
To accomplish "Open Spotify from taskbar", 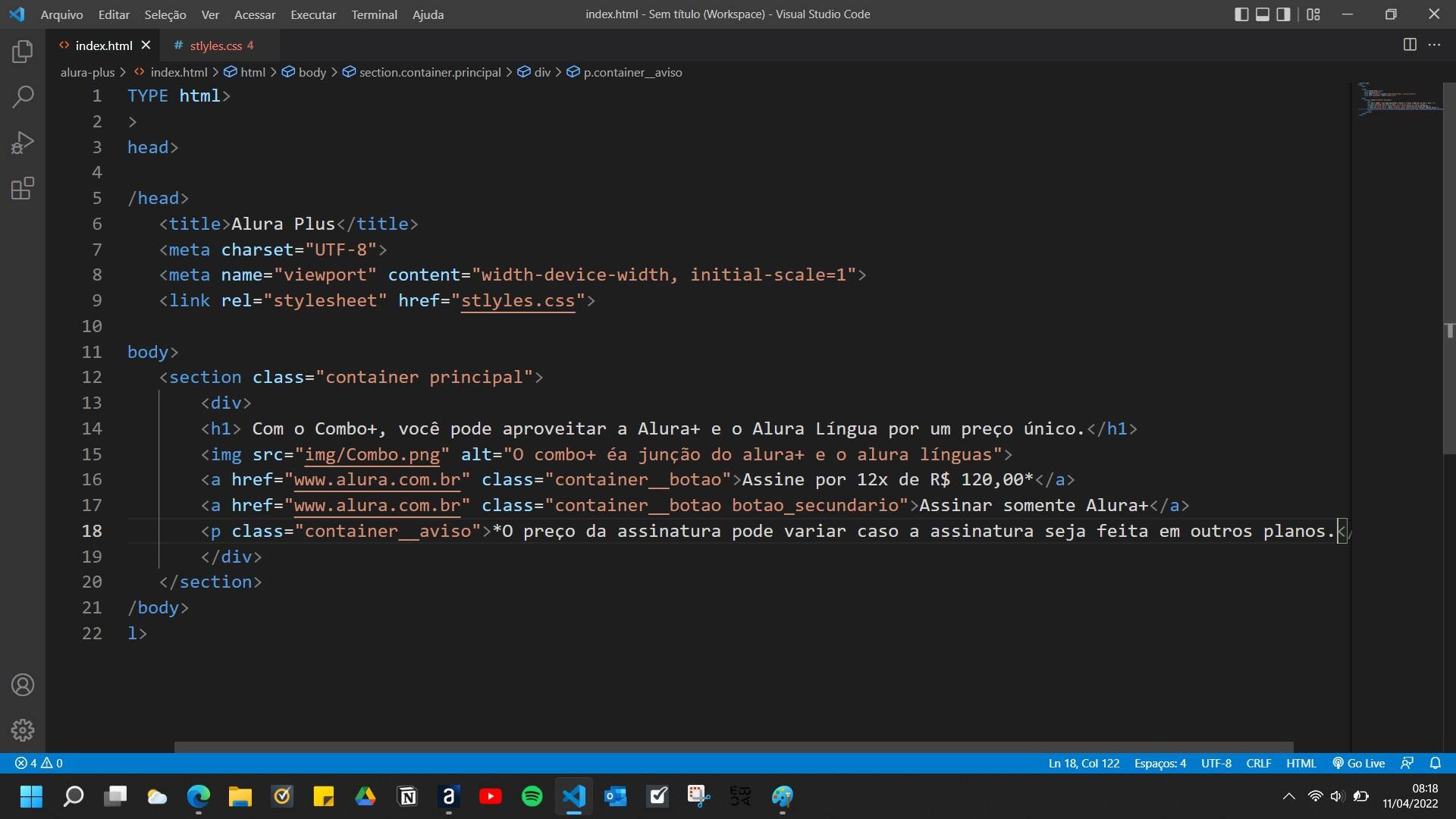I will click(532, 796).
